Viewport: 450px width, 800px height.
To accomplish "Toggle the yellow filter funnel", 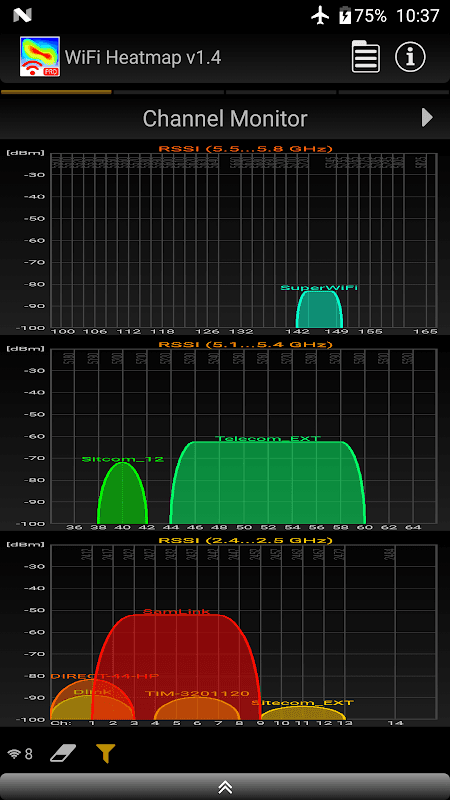I will pos(106,753).
